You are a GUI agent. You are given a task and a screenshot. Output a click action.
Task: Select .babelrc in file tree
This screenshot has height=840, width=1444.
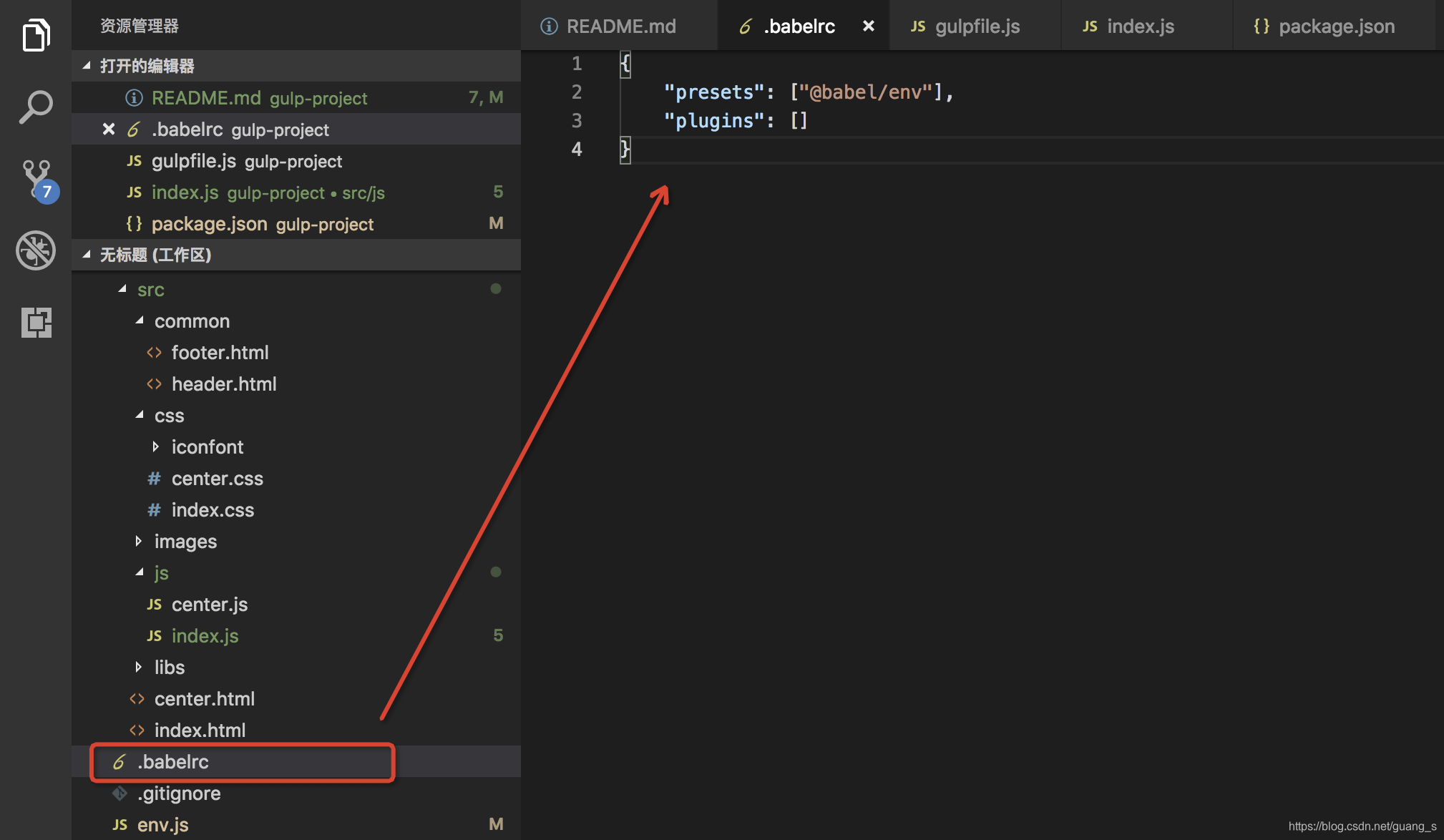(x=296, y=762)
